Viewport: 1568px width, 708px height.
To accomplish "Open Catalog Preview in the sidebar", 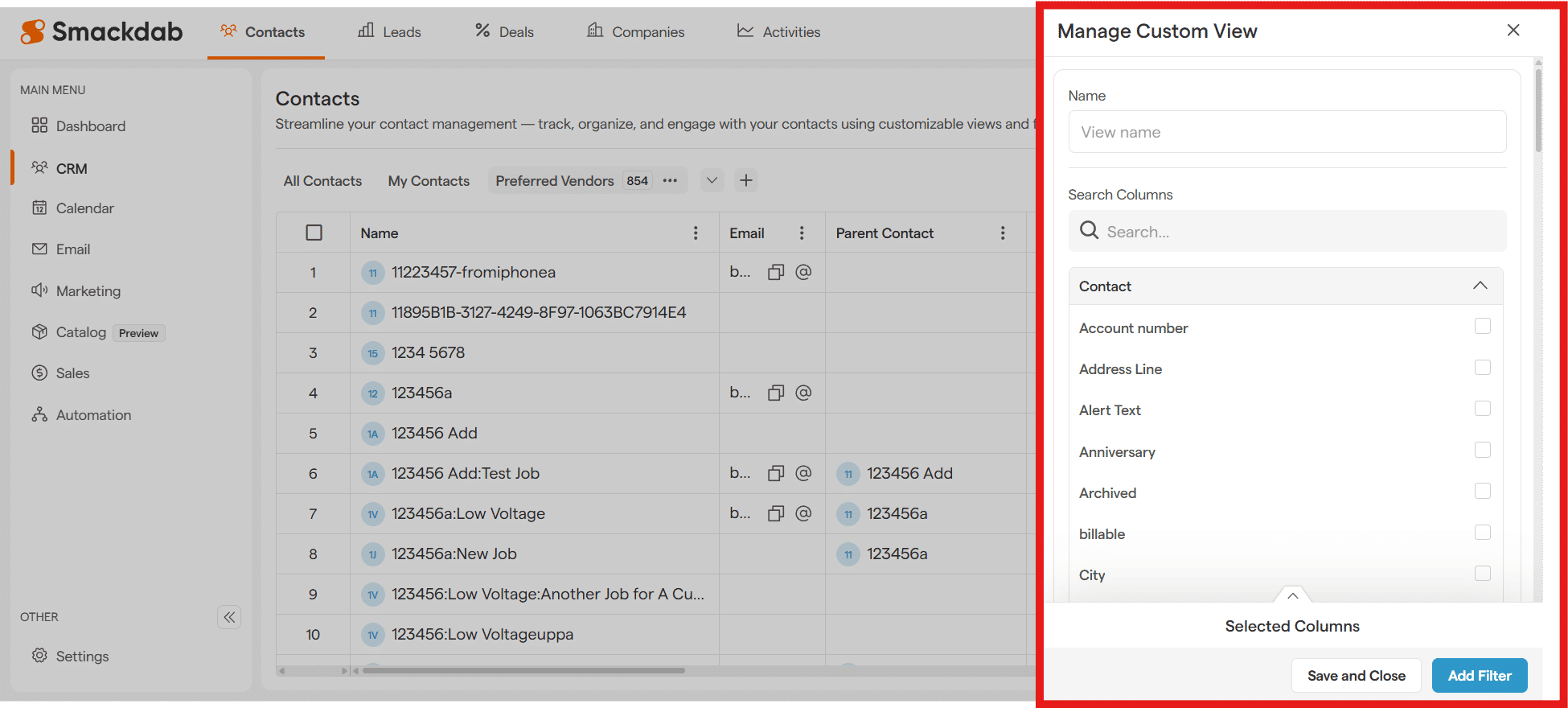I will (x=98, y=332).
